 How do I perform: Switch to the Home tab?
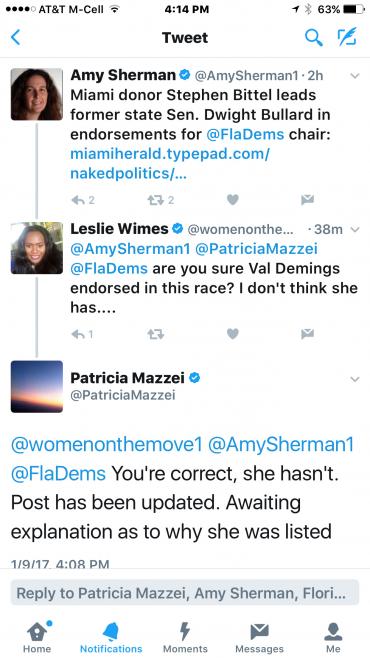37,637
